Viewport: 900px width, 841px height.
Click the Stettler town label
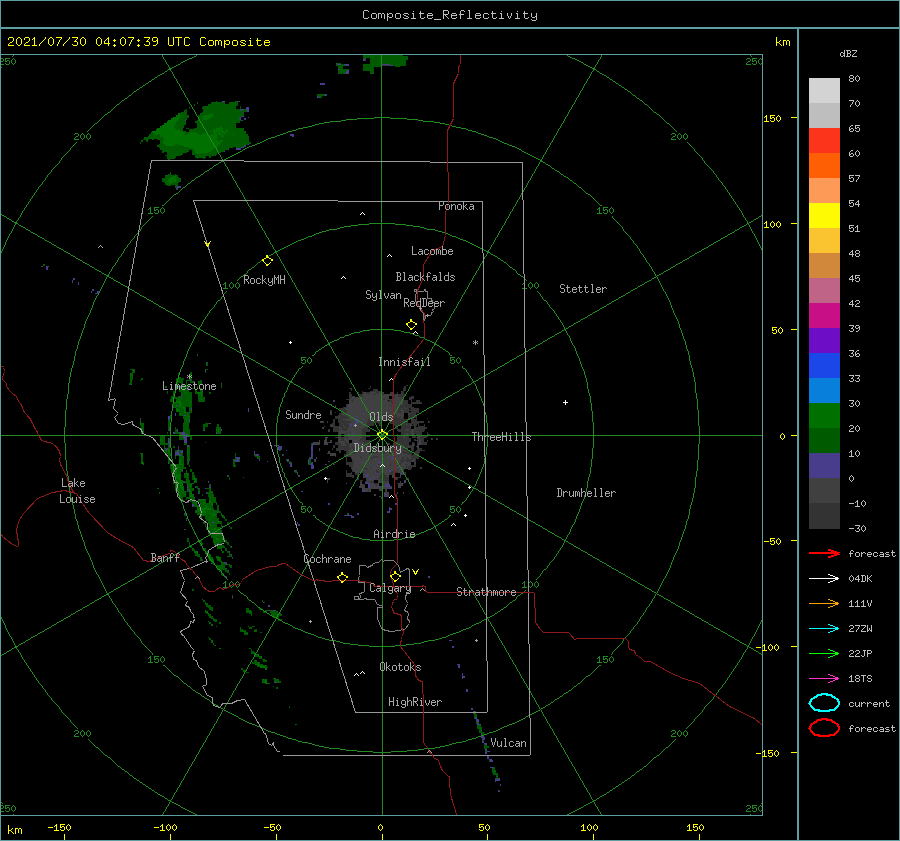tap(583, 289)
